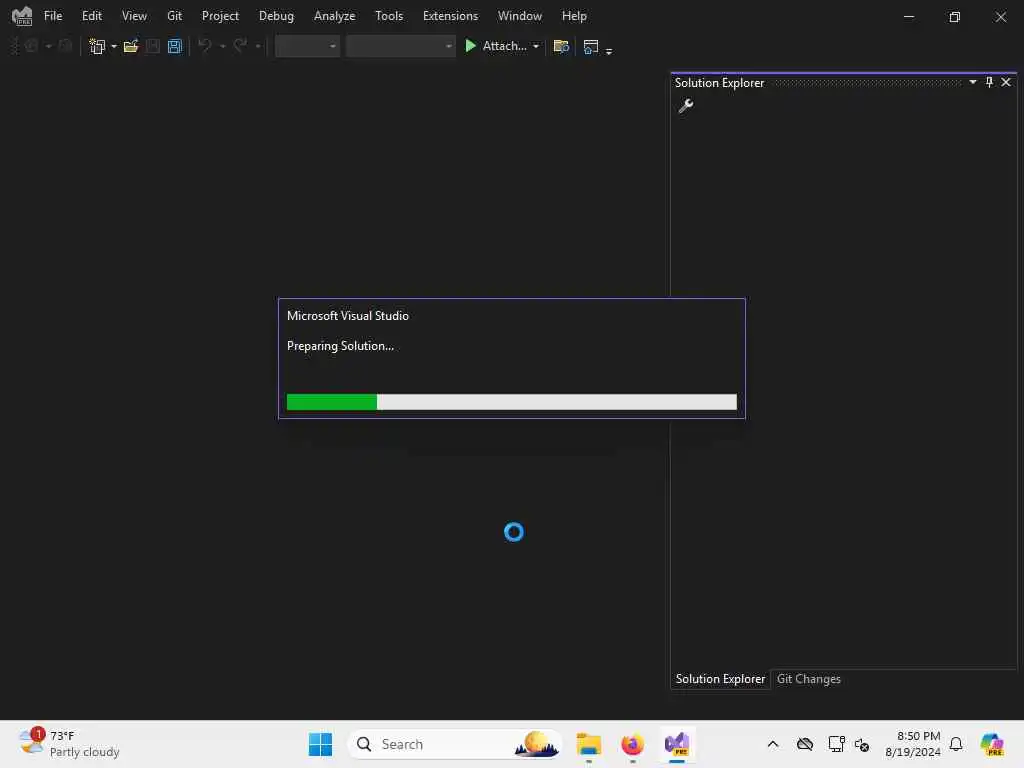The image size is (1024, 768).
Task: Click the Attach start debugging button
Action: 496,46
